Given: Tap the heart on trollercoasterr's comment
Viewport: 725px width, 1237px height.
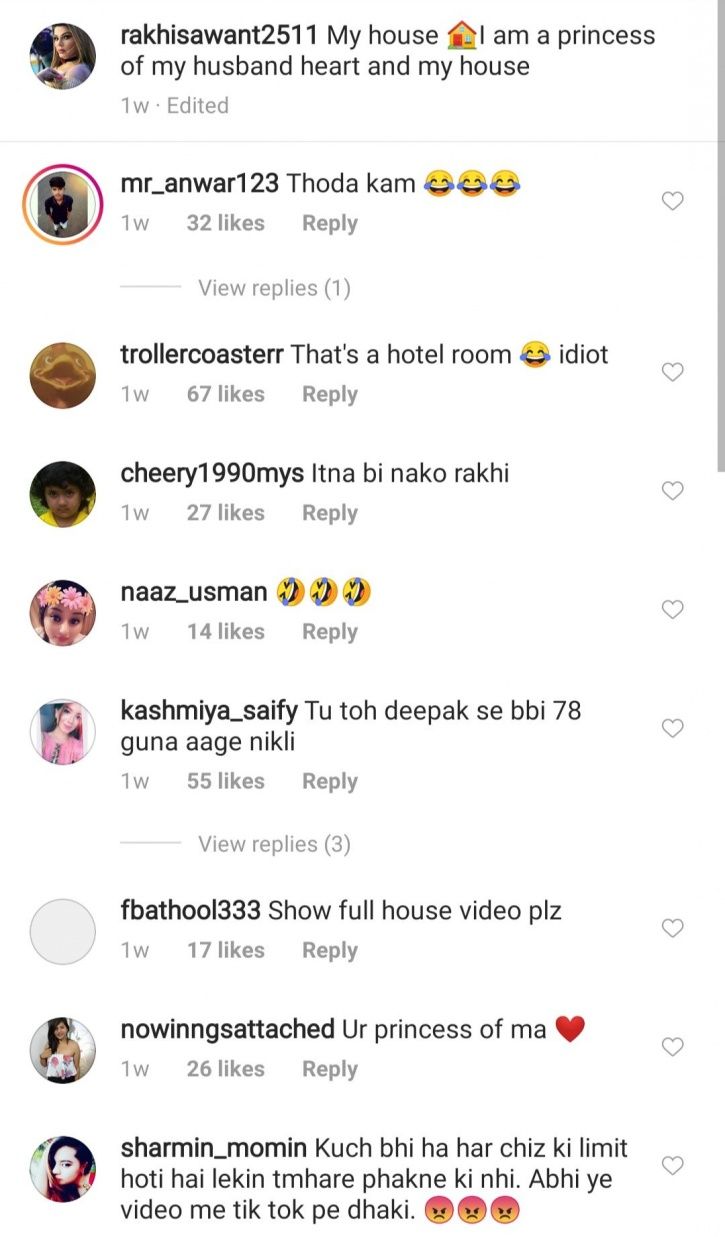Looking at the screenshot, I should point(673,372).
